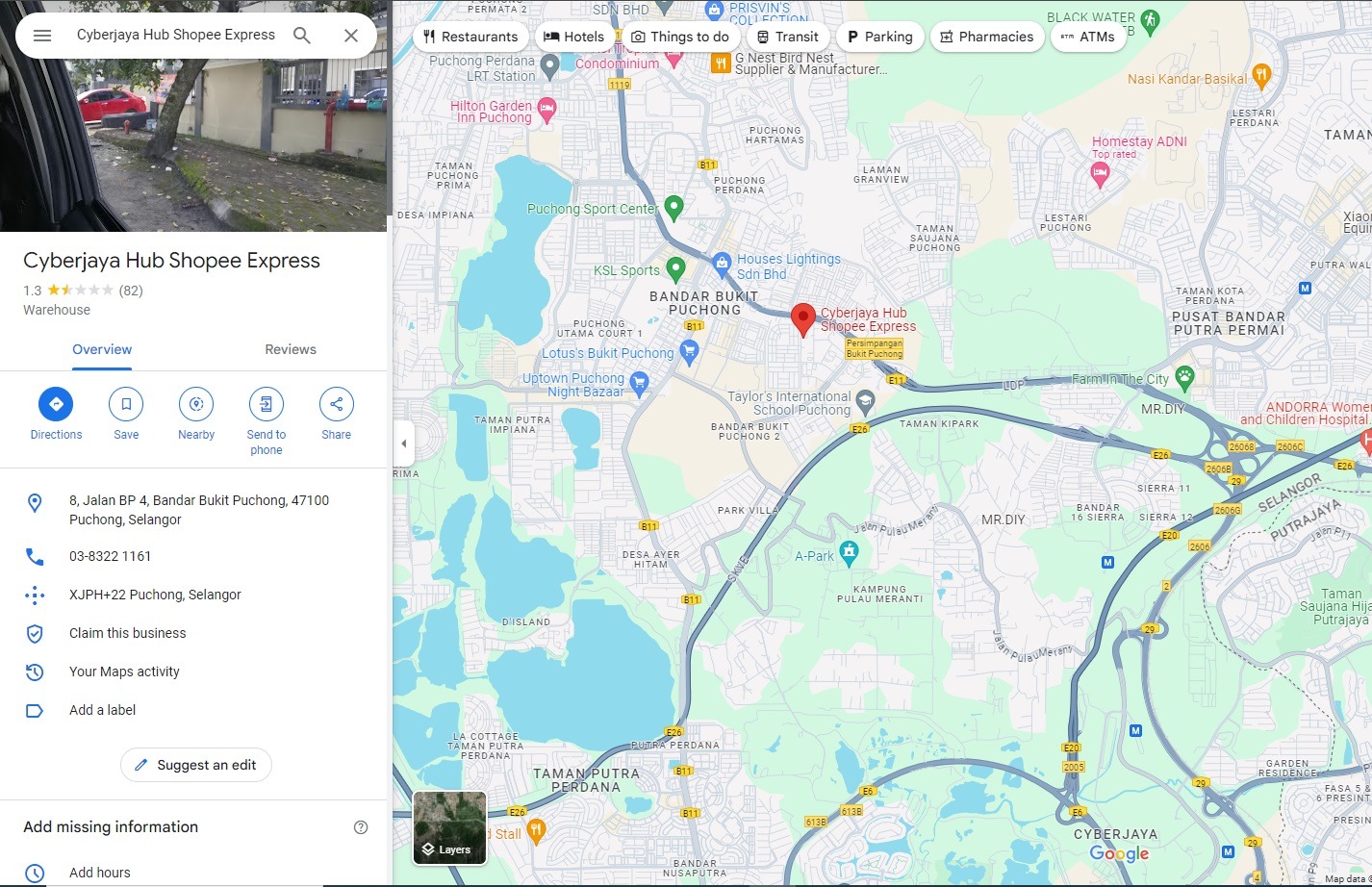The image size is (1372, 887).
Task: Click the plus code XJPH+22 Puchong, Selangor
Action: click(155, 595)
